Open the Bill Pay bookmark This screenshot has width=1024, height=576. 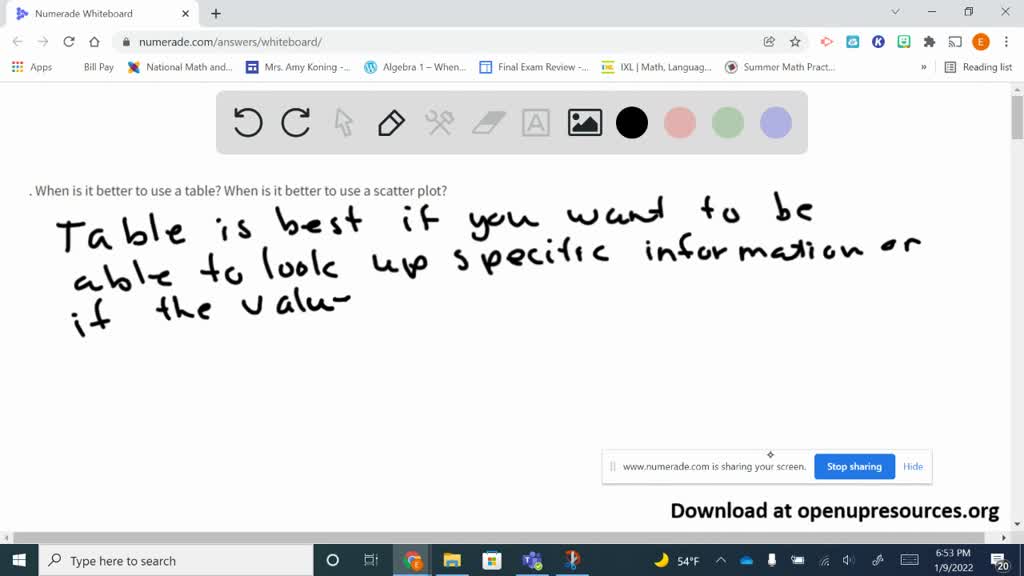[98, 67]
